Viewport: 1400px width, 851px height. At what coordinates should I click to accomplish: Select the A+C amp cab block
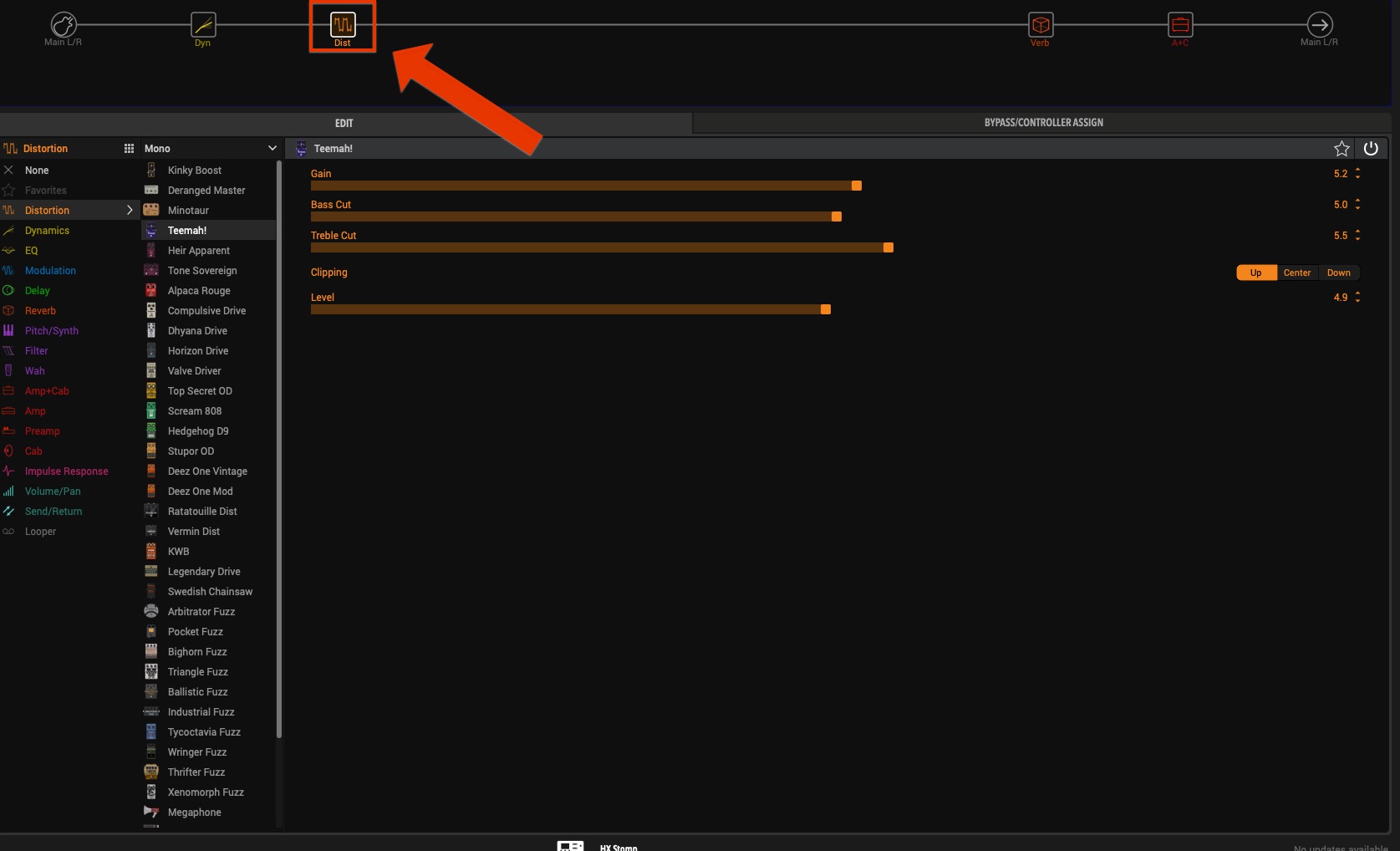tap(1180, 25)
